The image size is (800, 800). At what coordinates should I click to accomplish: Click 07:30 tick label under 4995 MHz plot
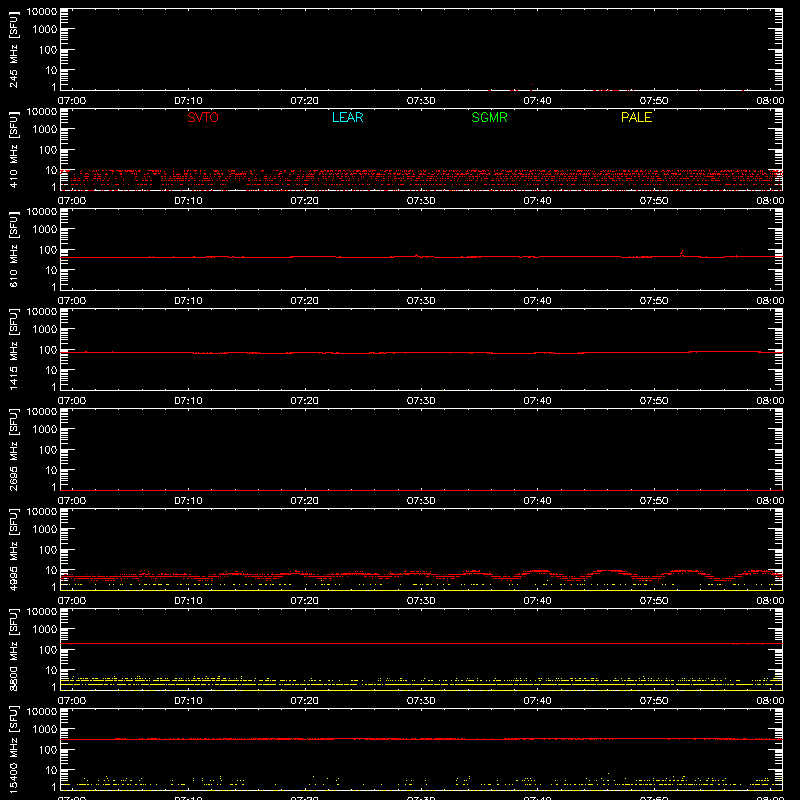click(421, 601)
